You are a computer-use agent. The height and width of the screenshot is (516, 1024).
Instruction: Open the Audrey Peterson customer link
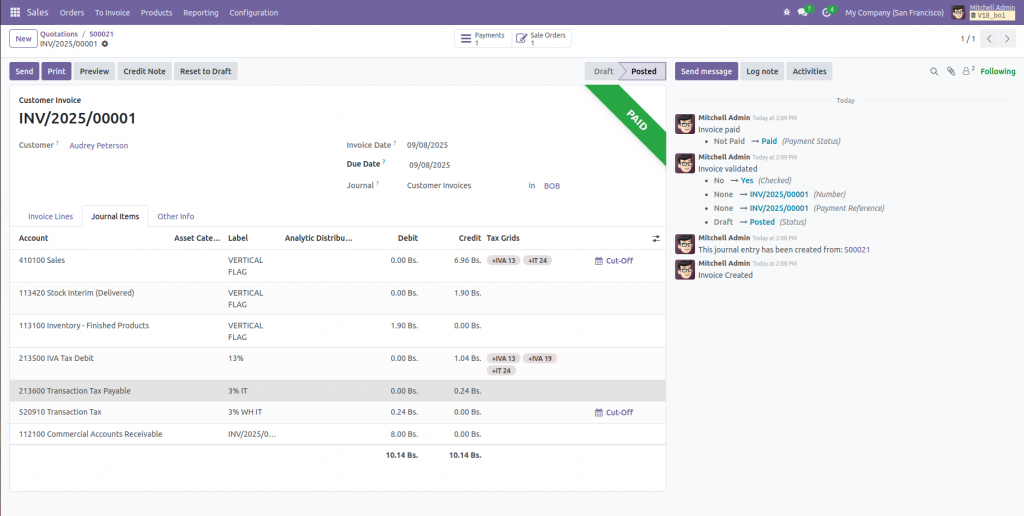tap(98, 145)
